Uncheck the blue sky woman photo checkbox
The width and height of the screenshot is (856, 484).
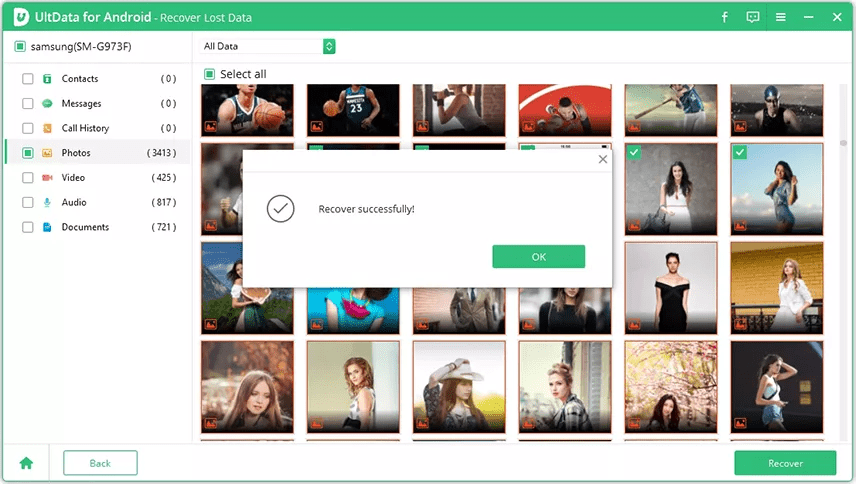(x=740, y=152)
